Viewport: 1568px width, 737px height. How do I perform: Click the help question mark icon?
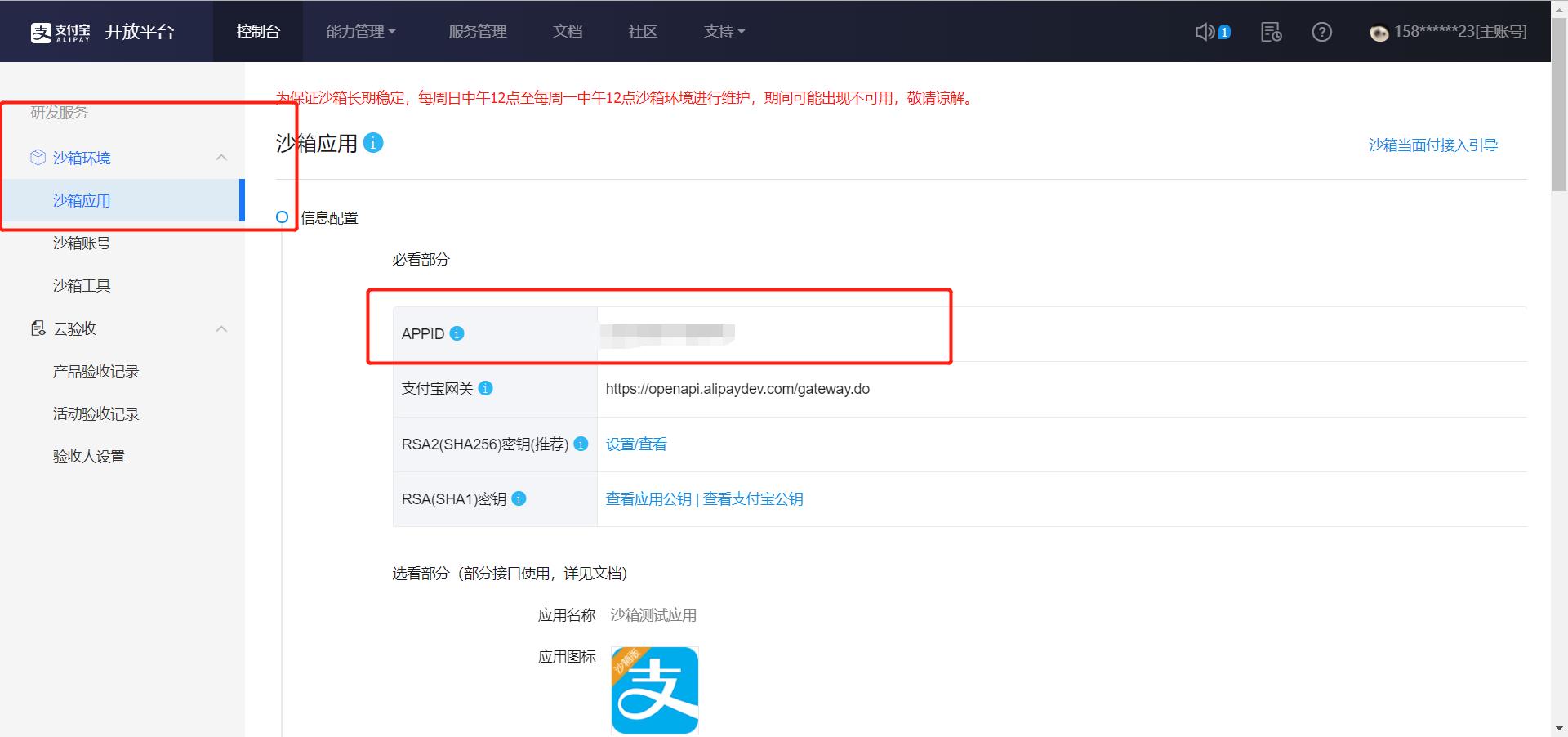(1321, 32)
